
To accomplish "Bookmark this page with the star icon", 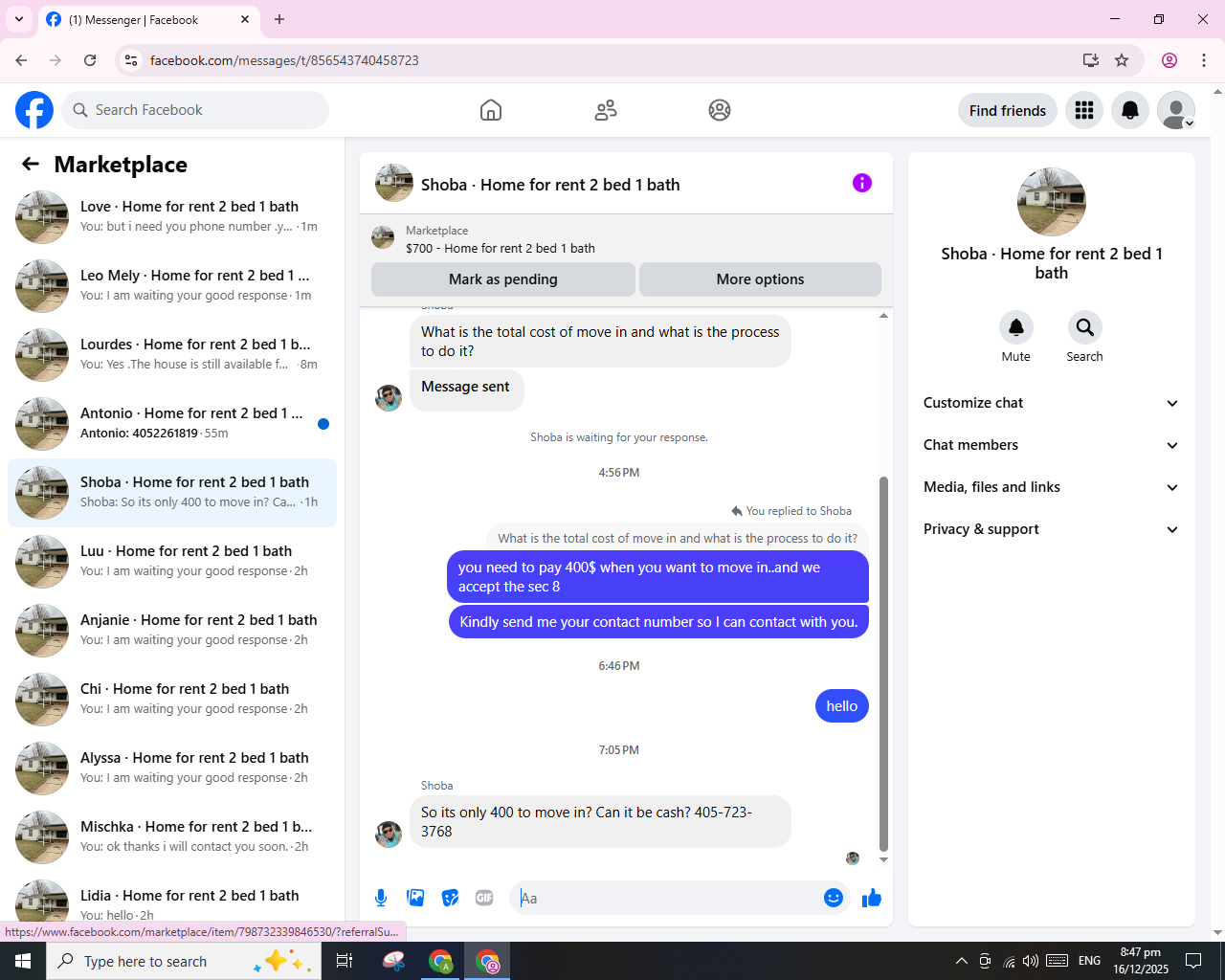I will click(1122, 60).
